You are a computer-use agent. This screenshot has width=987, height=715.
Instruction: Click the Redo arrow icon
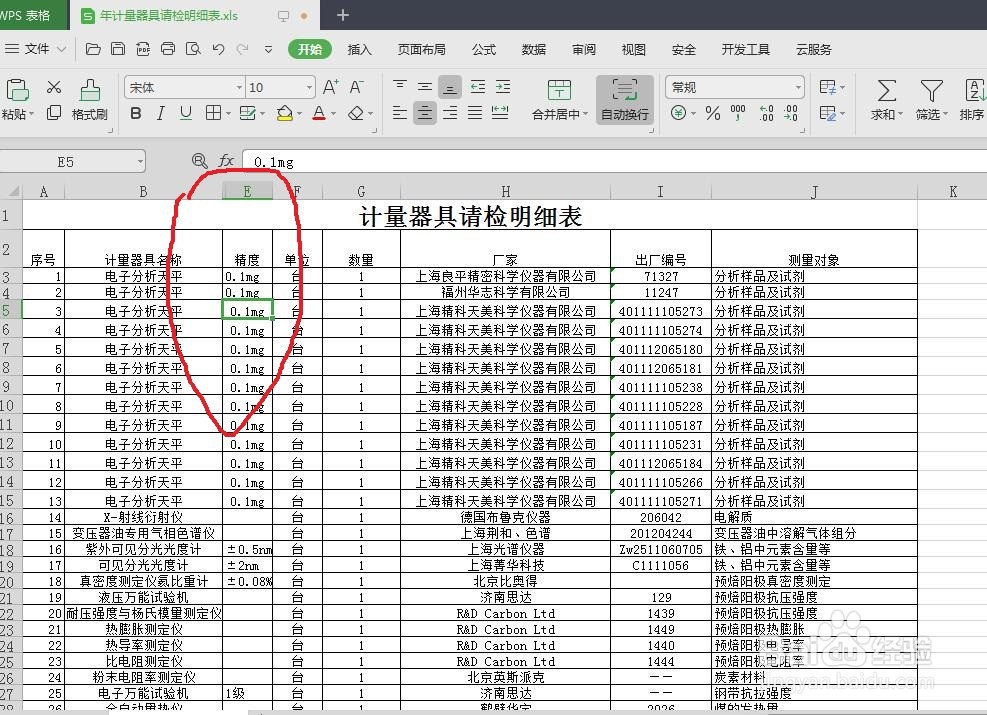click(242, 49)
